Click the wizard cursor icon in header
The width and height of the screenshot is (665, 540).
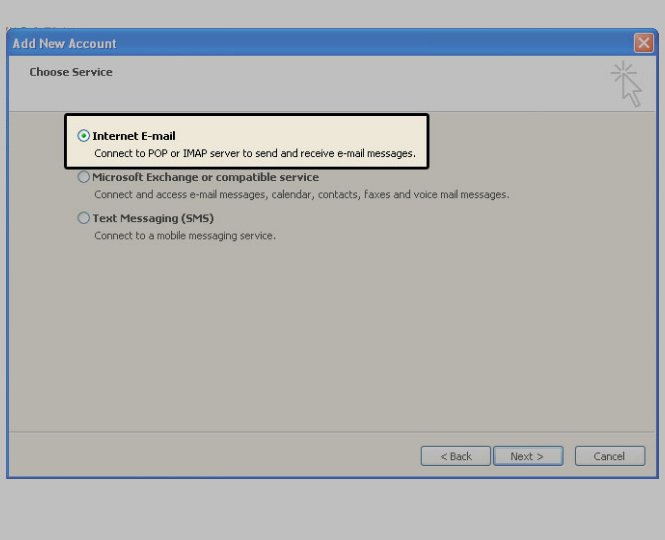(x=627, y=83)
